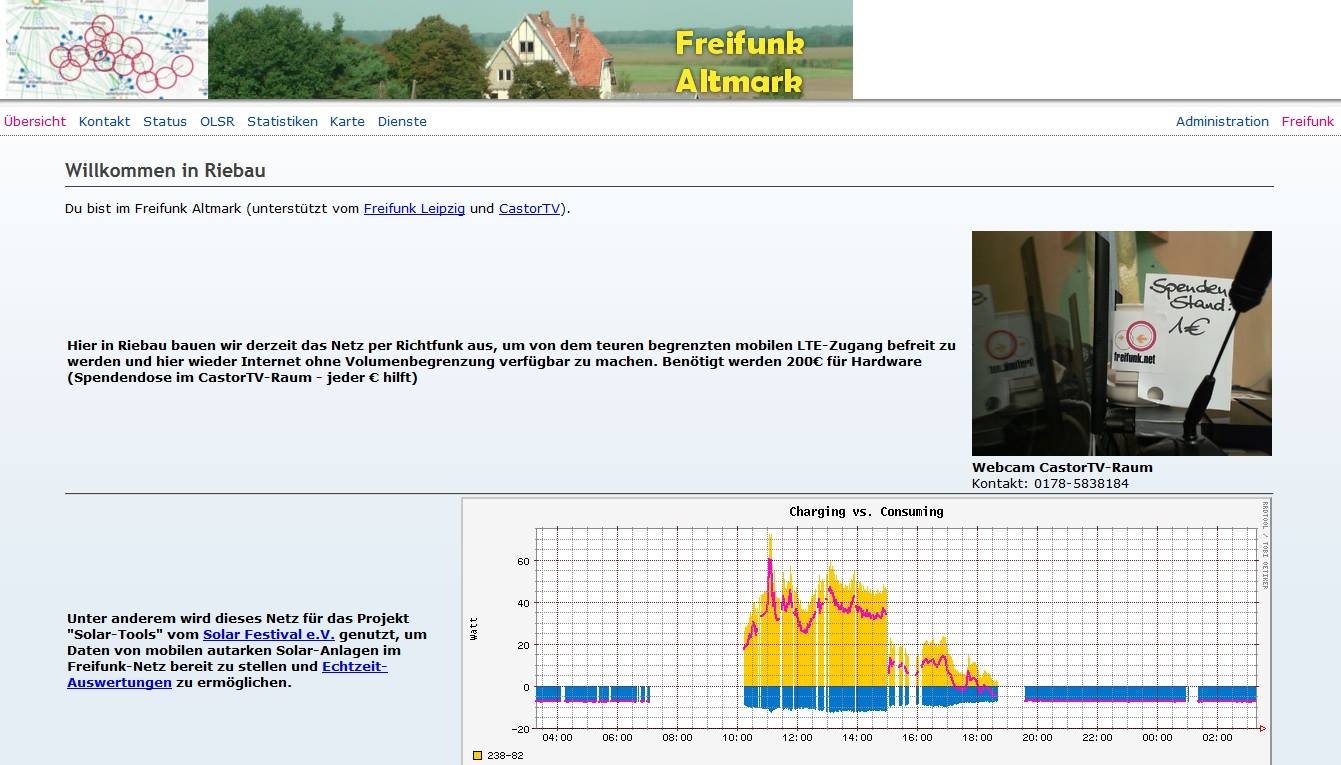
Task: Open the Dienste menu item
Action: [x=402, y=121]
